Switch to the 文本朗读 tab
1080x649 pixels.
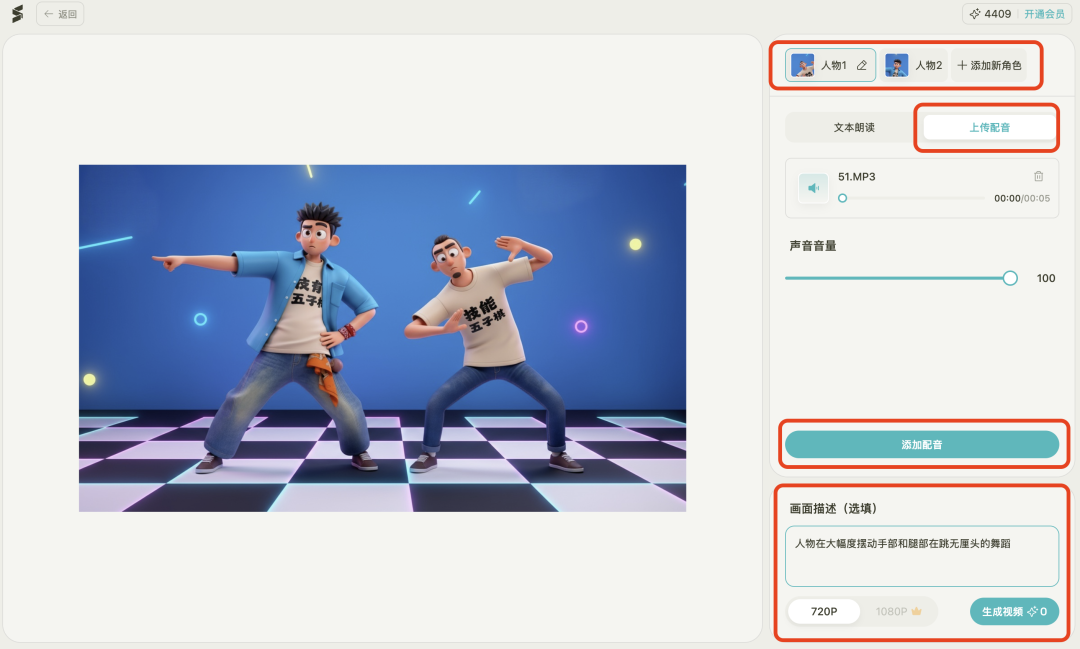pyautogui.click(x=854, y=127)
